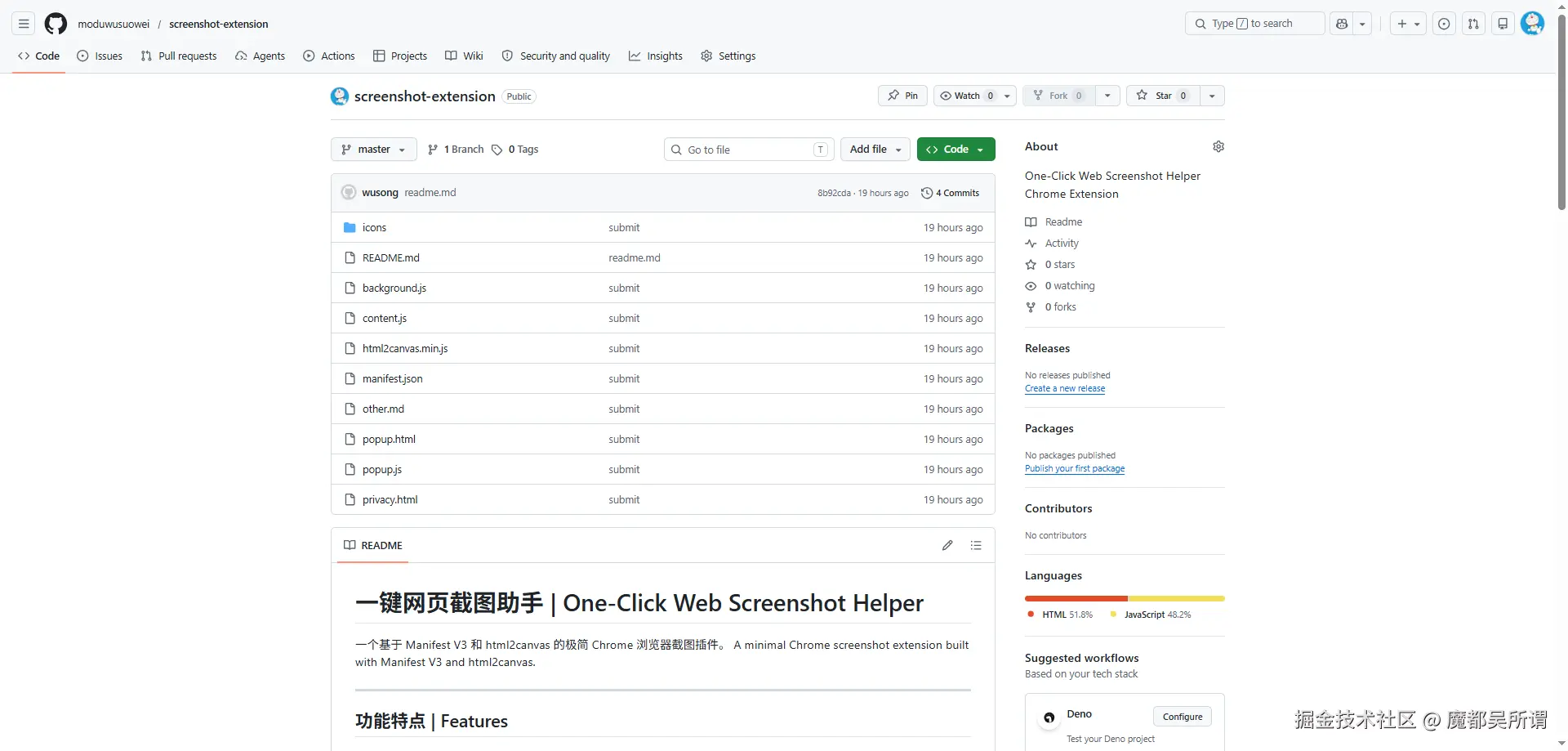
Task: Open the popup.html file
Action: (x=389, y=440)
